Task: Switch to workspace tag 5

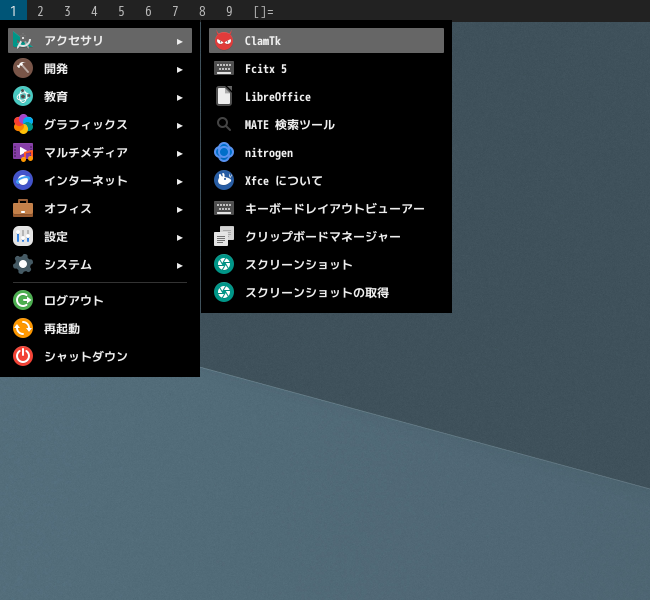Action: [121, 11]
